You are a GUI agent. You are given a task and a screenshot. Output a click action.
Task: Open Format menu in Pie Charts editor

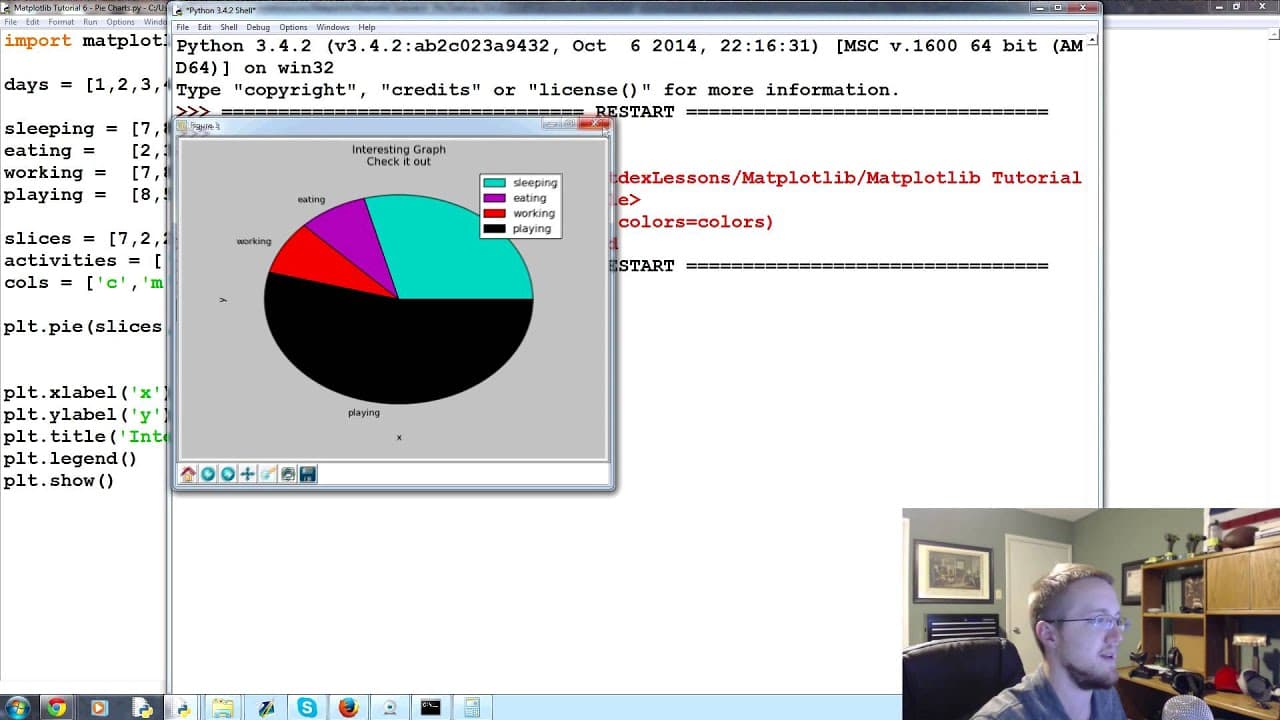(61, 22)
